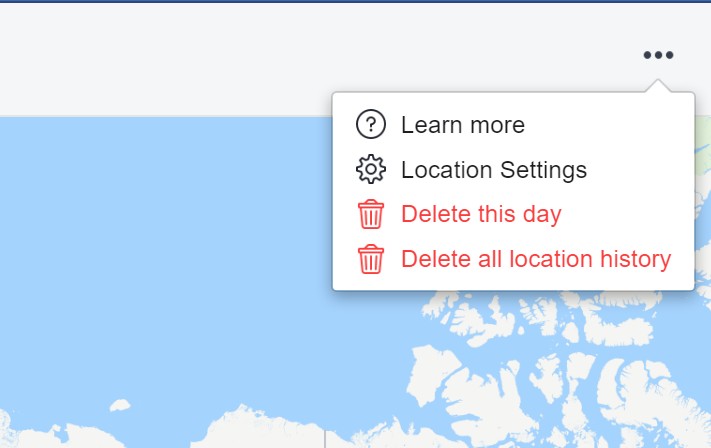Click the trash icon beside Delete this day
This screenshot has height=448, width=711.
tap(371, 214)
